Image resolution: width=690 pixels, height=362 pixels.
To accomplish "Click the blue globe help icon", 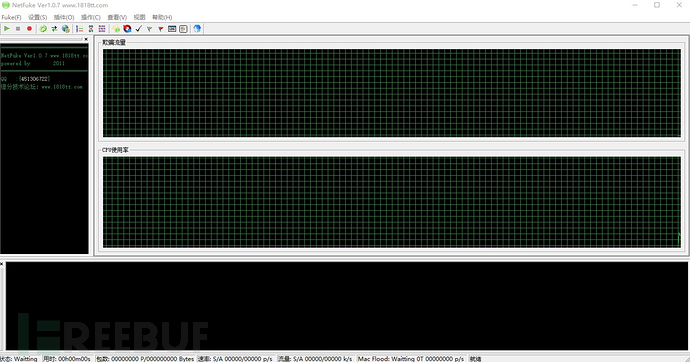I will click(197, 29).
